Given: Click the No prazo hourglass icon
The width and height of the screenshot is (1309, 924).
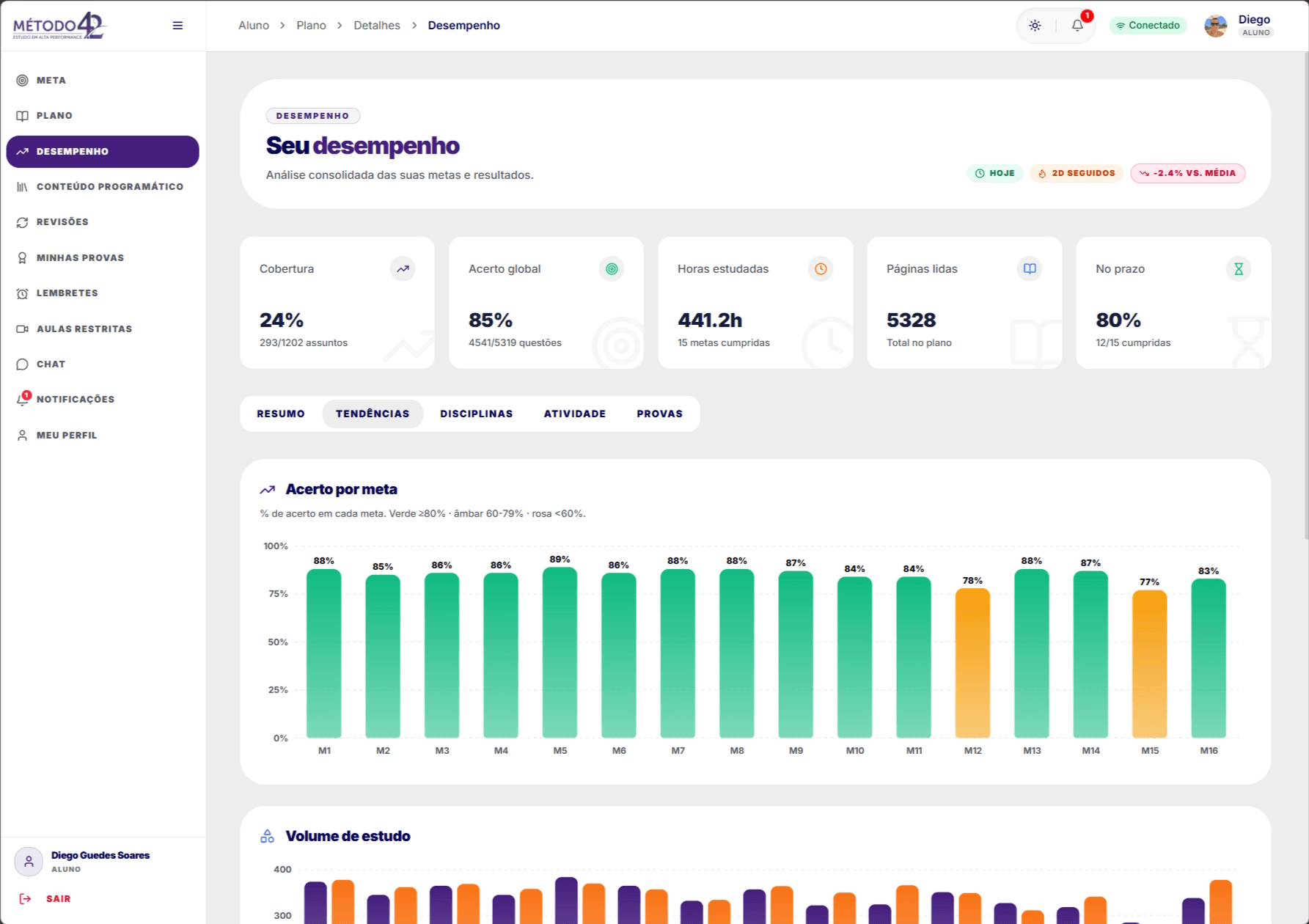Looking at the screenshot, I should click(1239, 269).
